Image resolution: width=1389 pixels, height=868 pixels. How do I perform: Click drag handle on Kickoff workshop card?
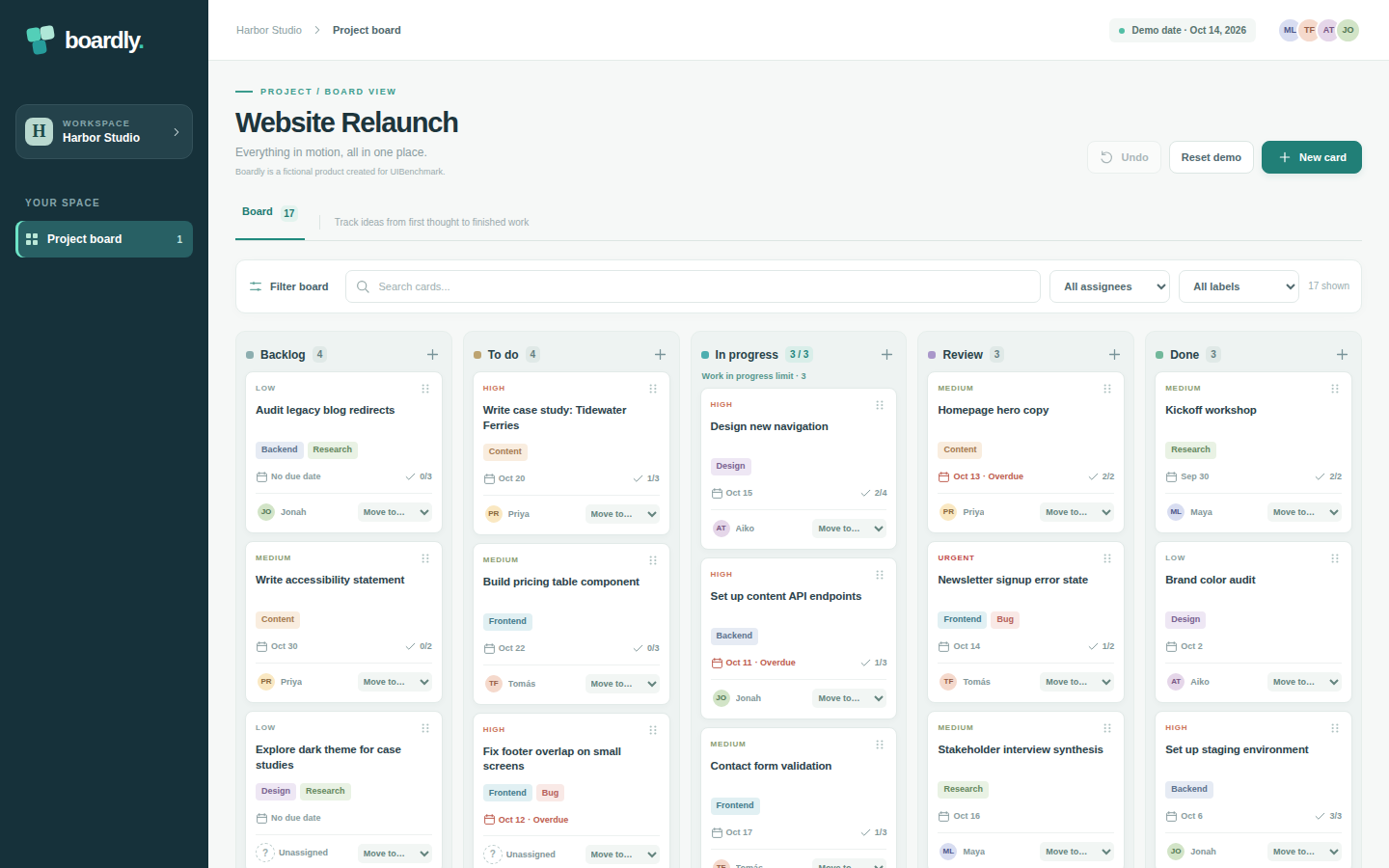tap(1335, 389)
